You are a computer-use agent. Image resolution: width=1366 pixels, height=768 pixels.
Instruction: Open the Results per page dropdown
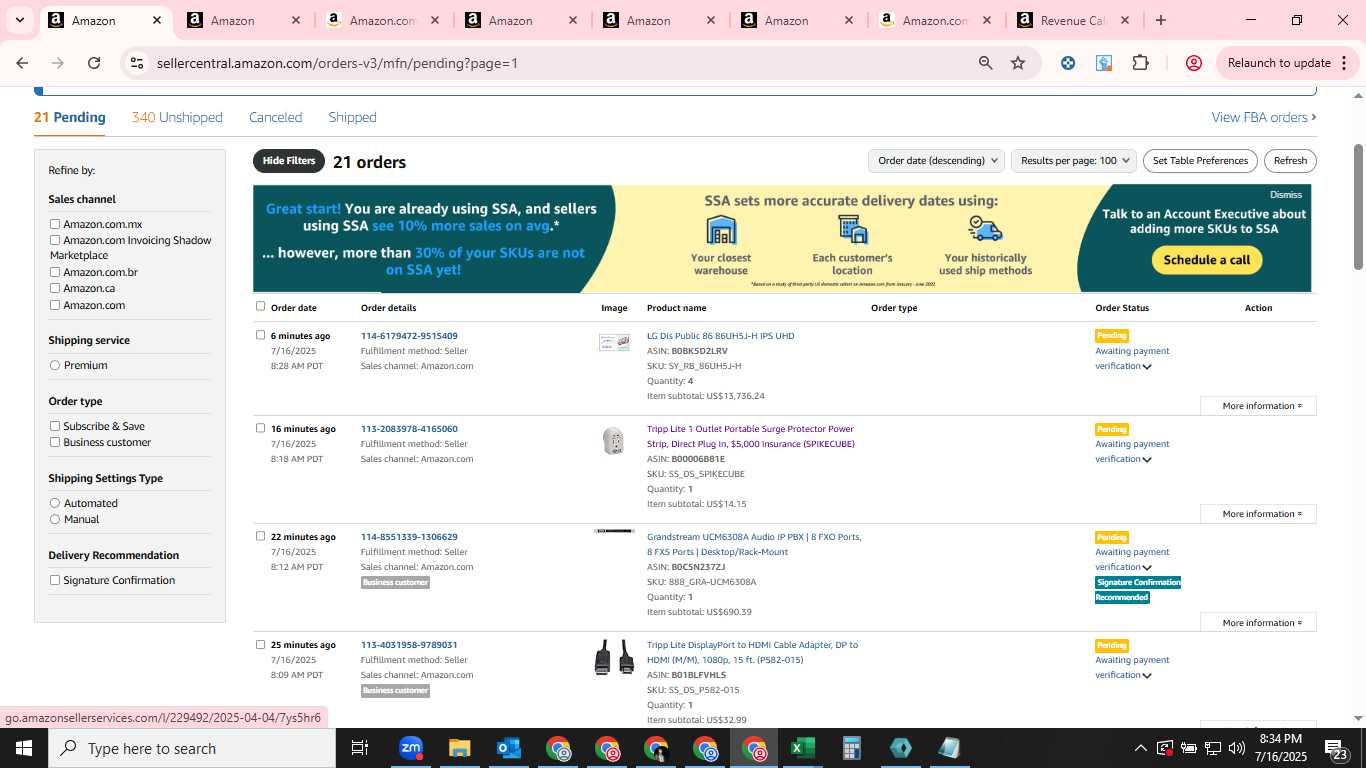pos(1074,160)
